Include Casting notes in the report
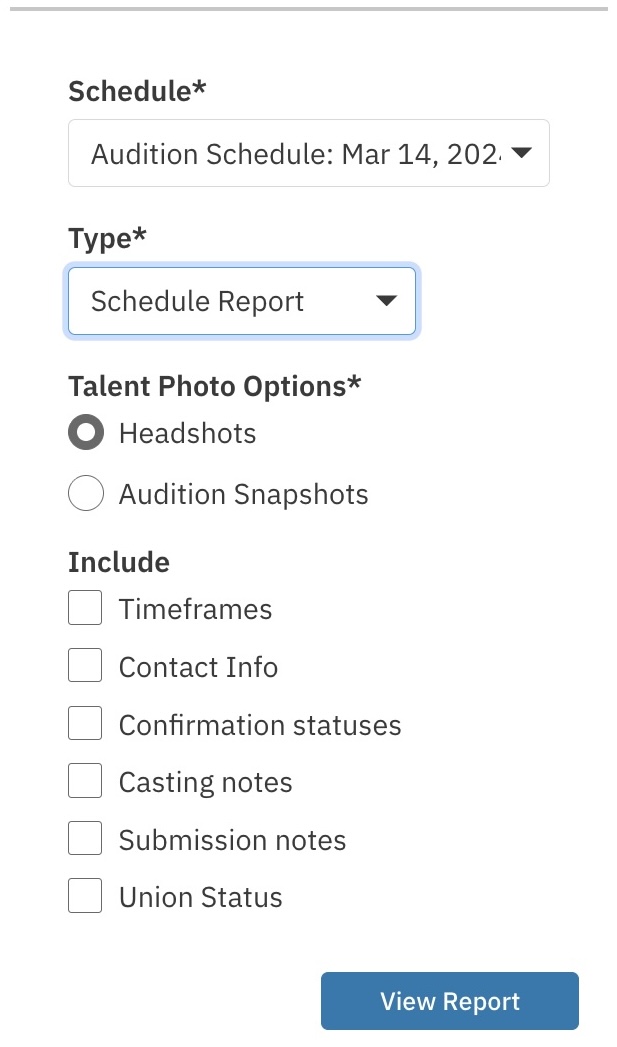 click(85, 781)
